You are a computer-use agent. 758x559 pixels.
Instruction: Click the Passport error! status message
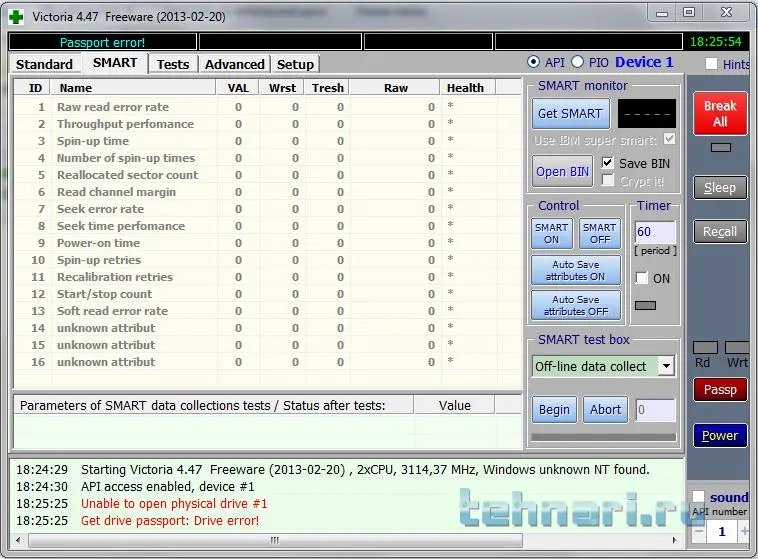(102, 43)
